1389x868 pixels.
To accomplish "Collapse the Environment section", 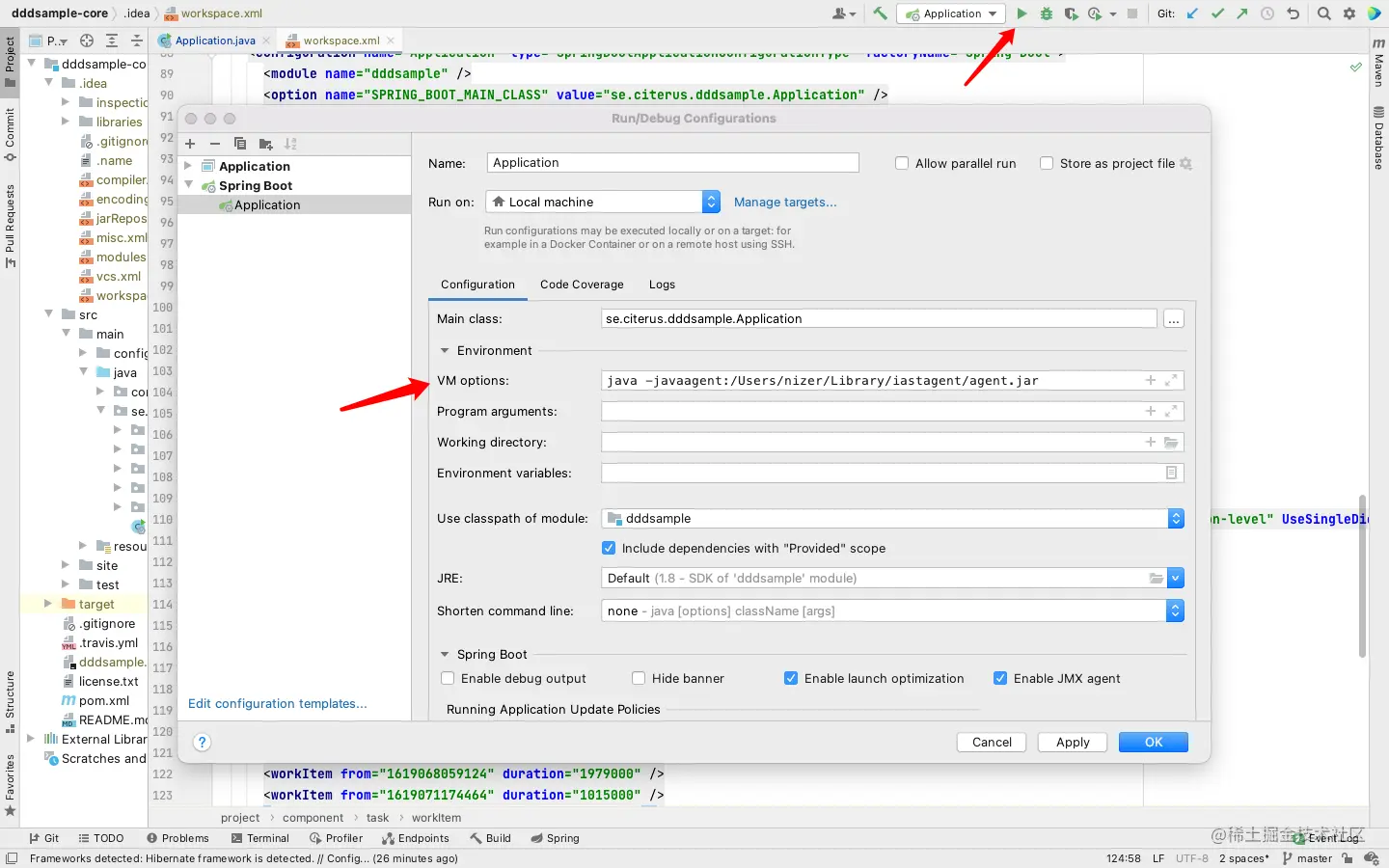I will (445, 351).
